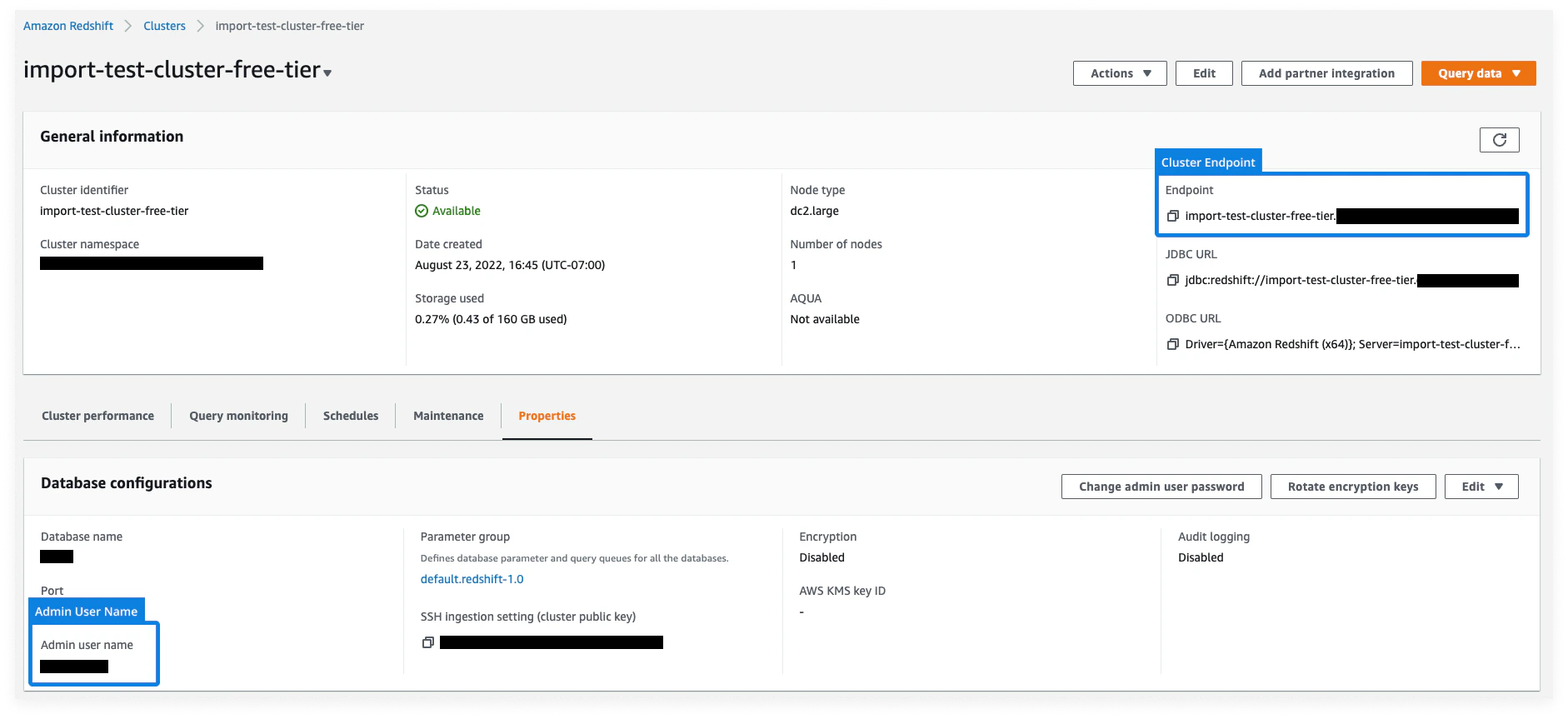
Task: Expand the Query data dropdown
Action: pos(1478,73)
